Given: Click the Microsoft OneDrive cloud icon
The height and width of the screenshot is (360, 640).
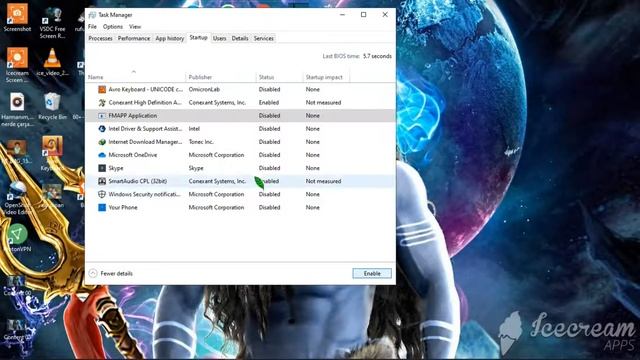Looking at the screenshot, I should [102, 155].
